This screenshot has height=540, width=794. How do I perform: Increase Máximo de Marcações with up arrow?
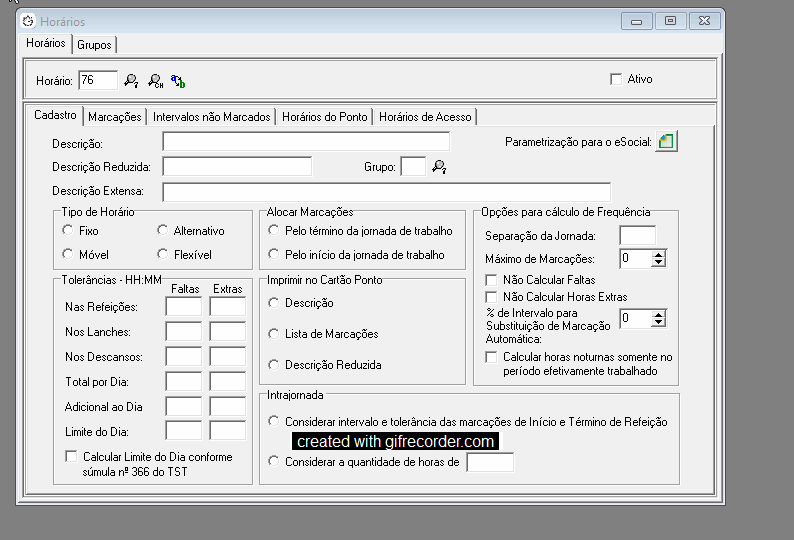pos(658,254)
